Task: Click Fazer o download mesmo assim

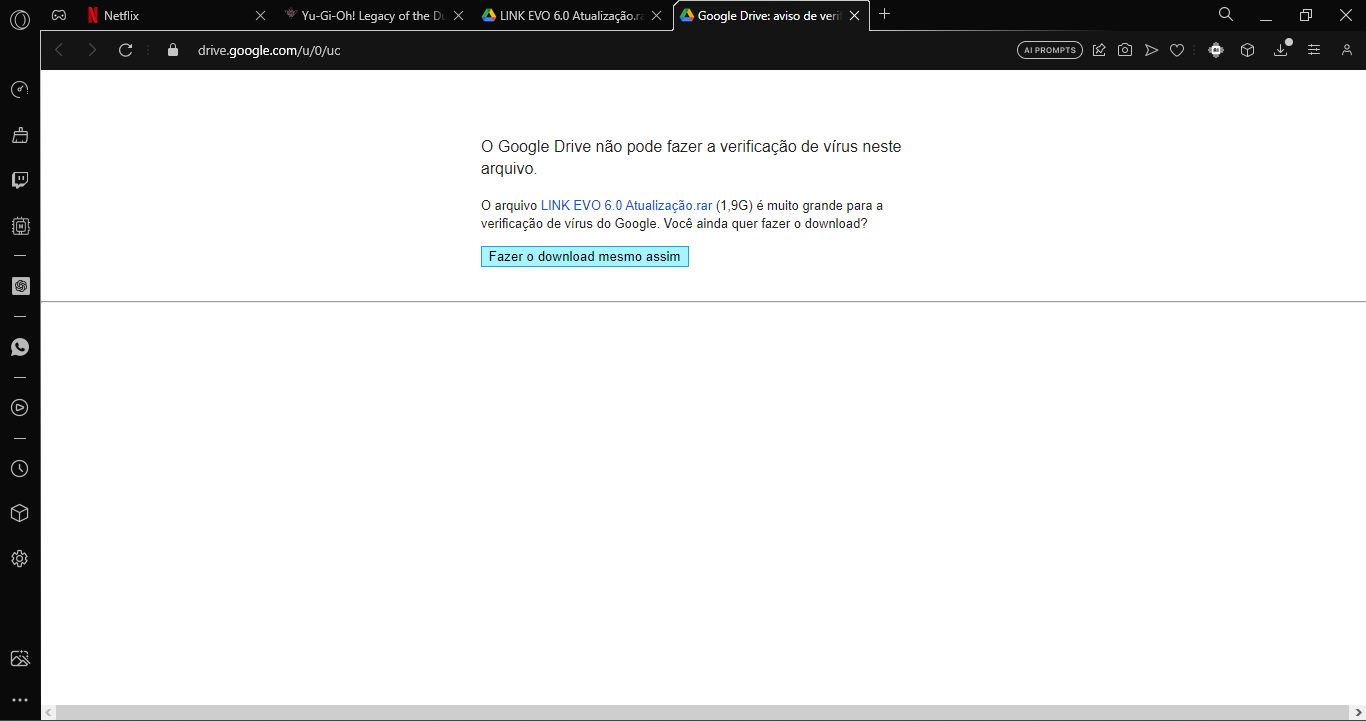Action: point(585,257)
